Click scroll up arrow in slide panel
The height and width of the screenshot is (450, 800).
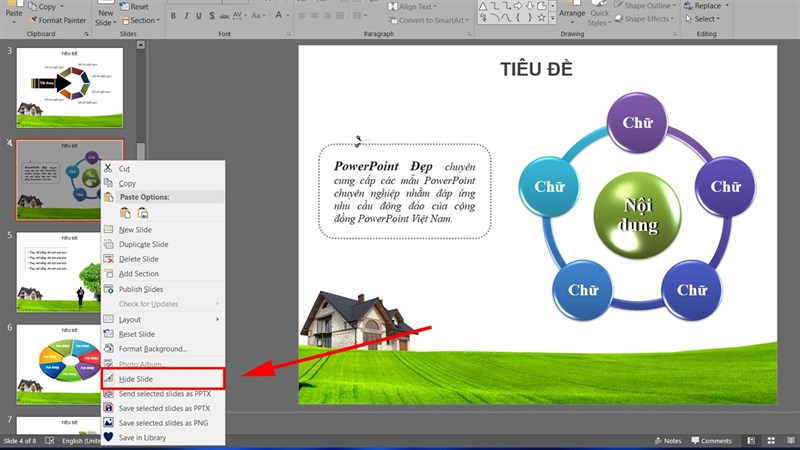pos(140,45)
